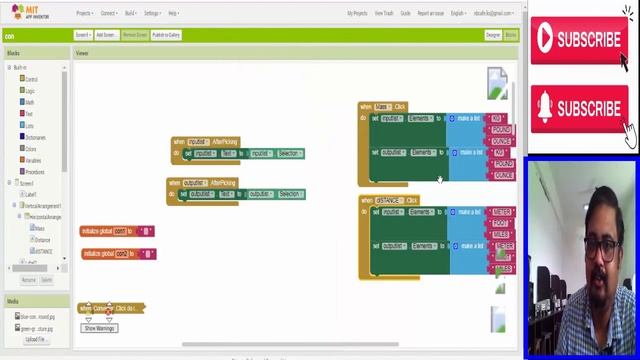Click the bell Subscribe banner

click(579, 109)
